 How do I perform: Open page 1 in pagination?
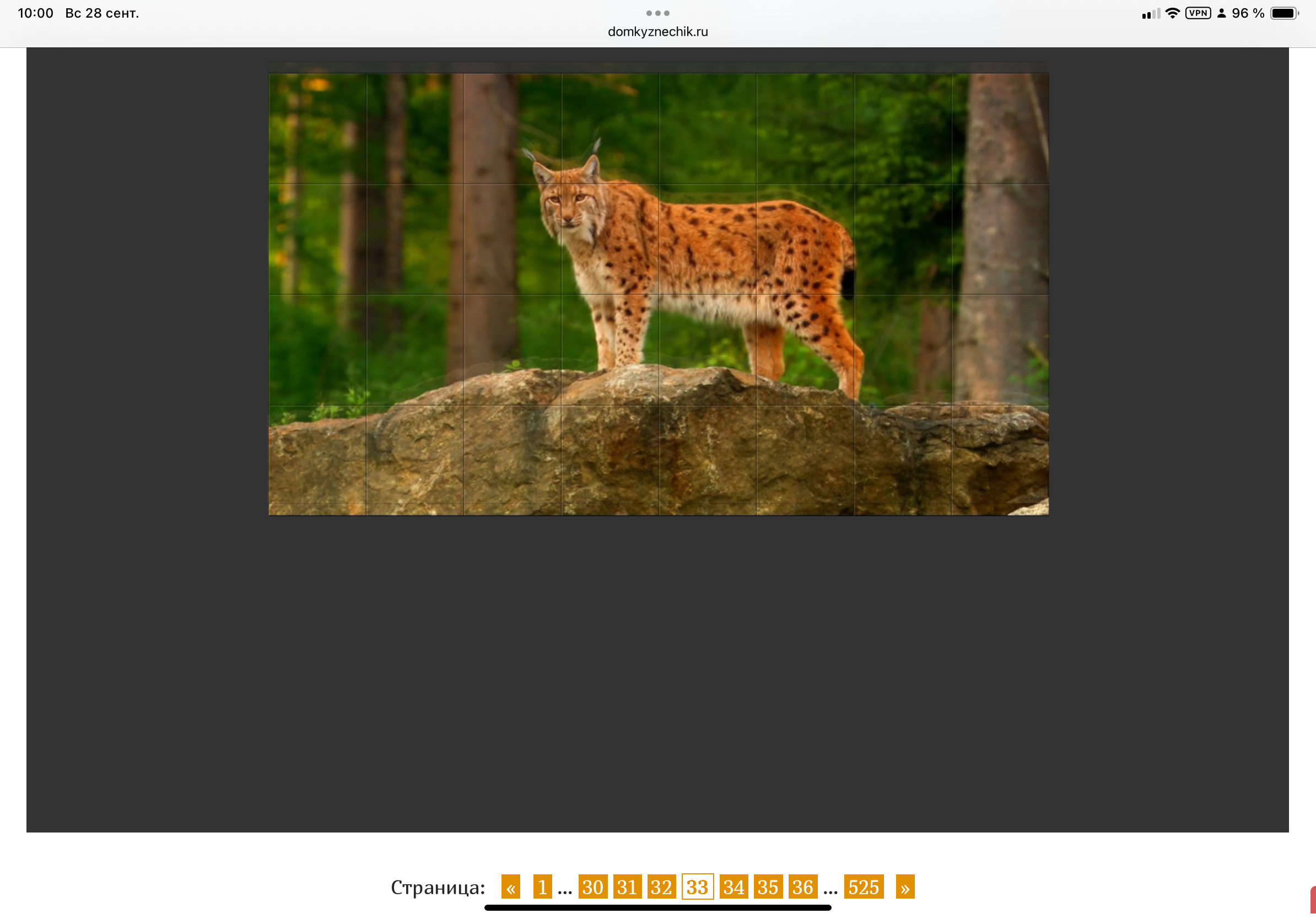click(542, 887)
